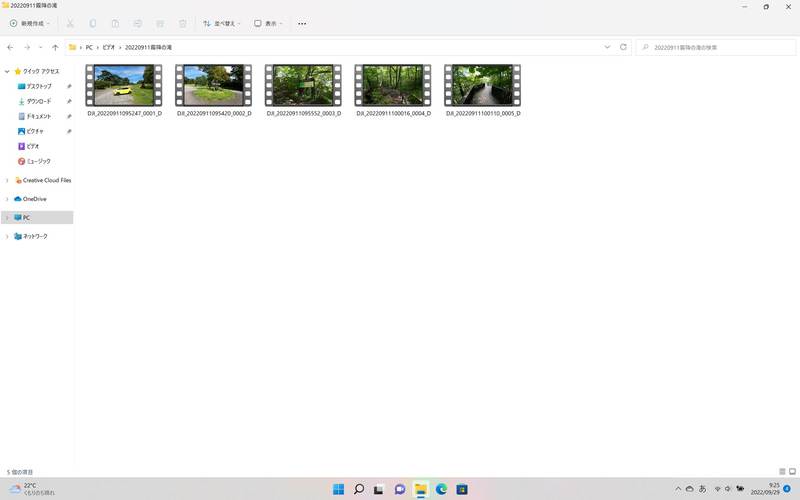This screenshot has width=800, height=500.
Task: Open ビデオ in sidebar
Action: click(33, 146)
